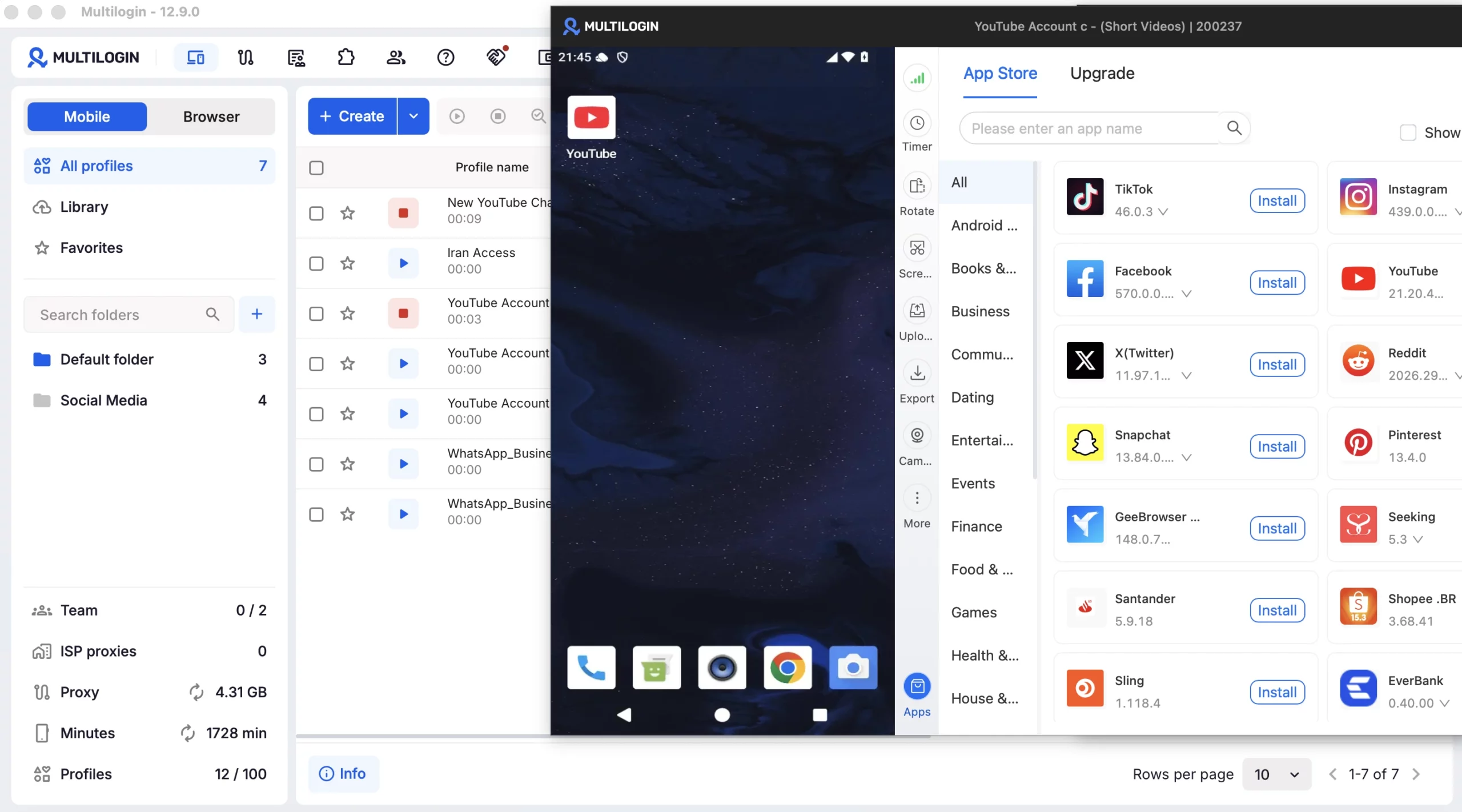Open the proxy icon in top toolbar
The width and height of the screenshot is (1462, 812).
click(246, 57)
